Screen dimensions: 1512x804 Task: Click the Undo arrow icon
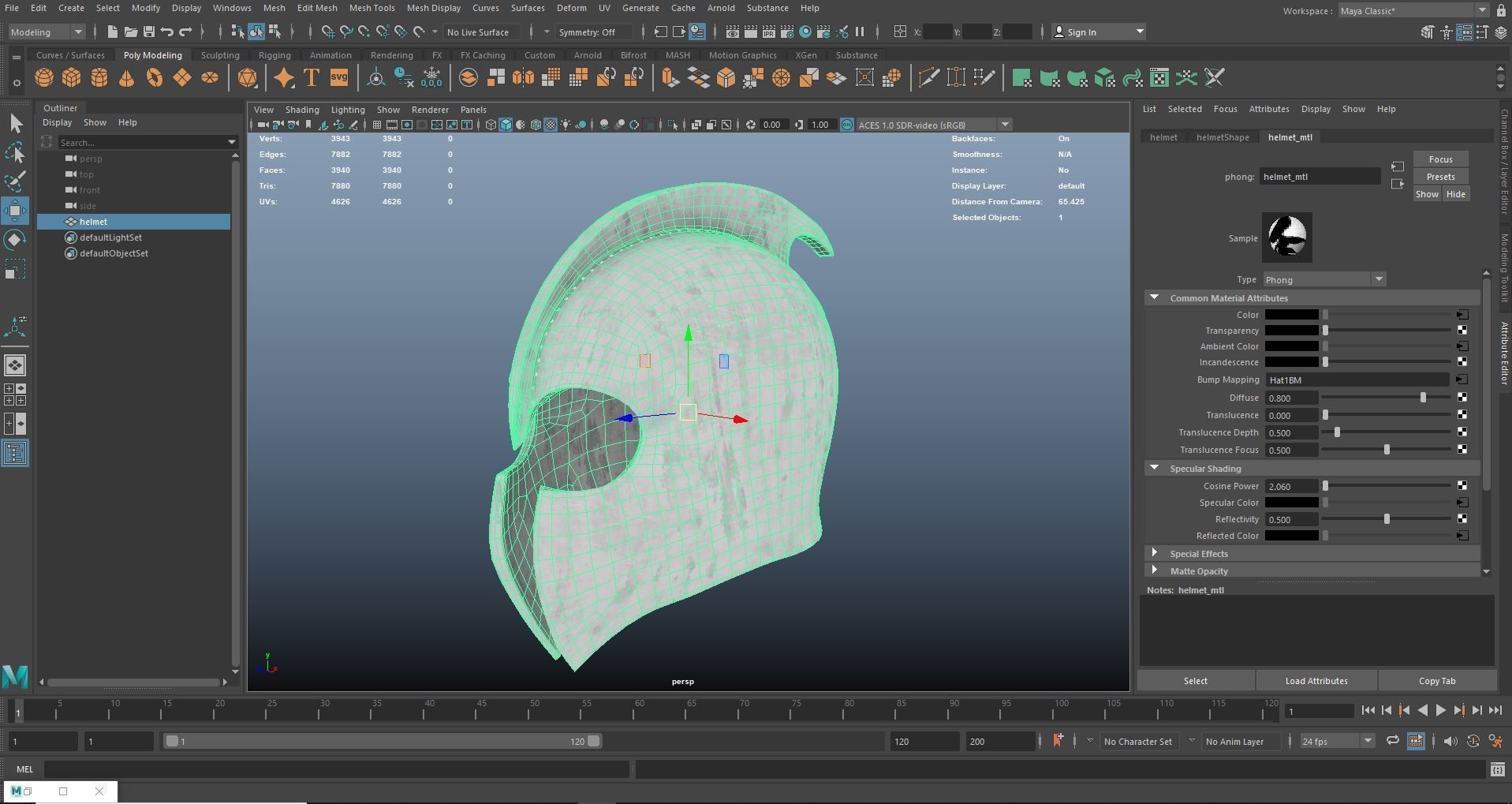pos(167,32)
